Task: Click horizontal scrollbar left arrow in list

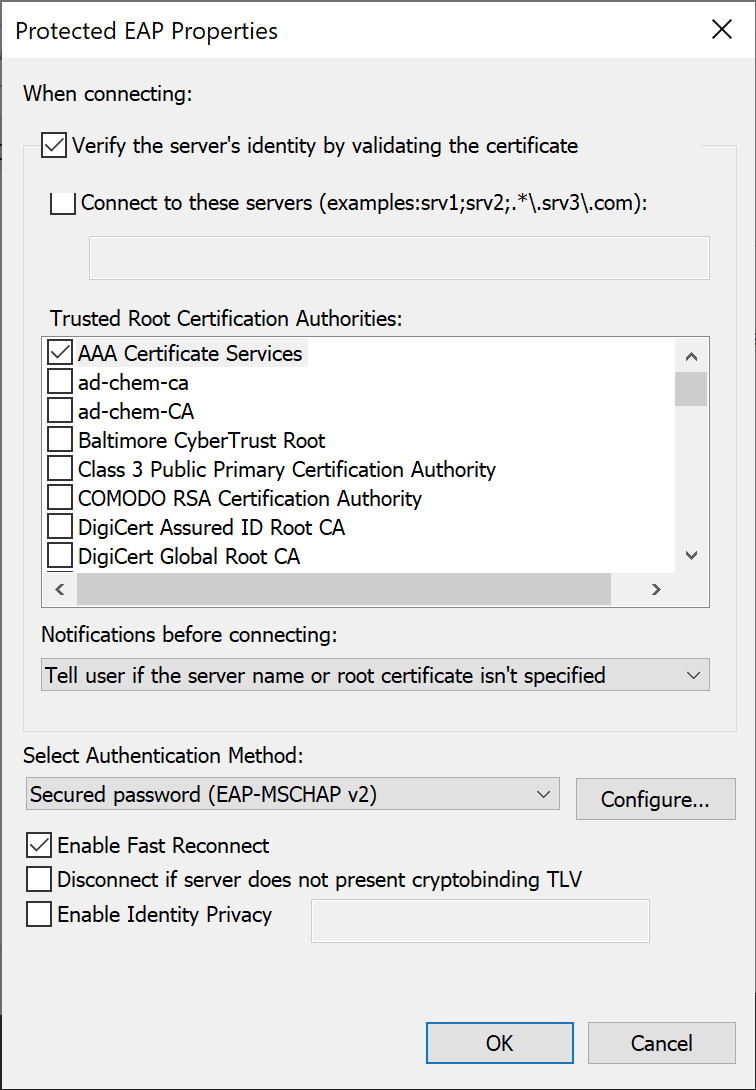Action: (60, 589)
